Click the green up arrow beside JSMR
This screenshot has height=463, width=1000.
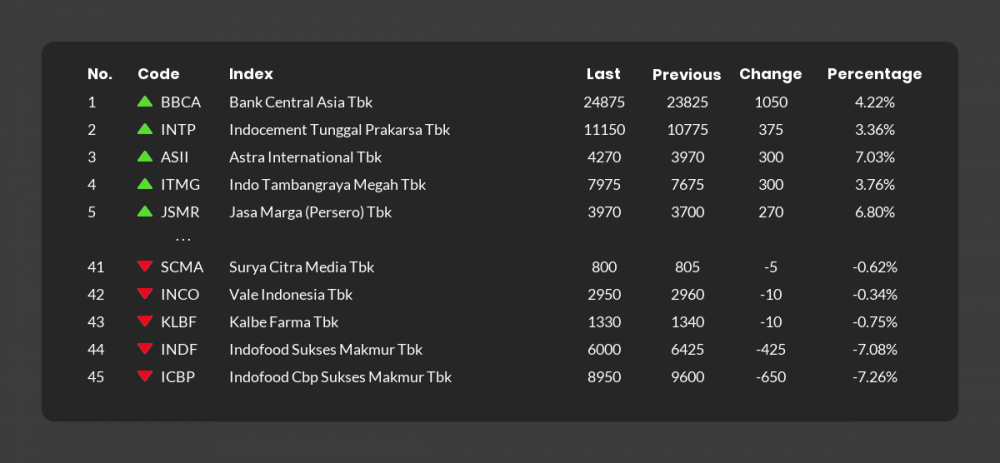(145, 211)
